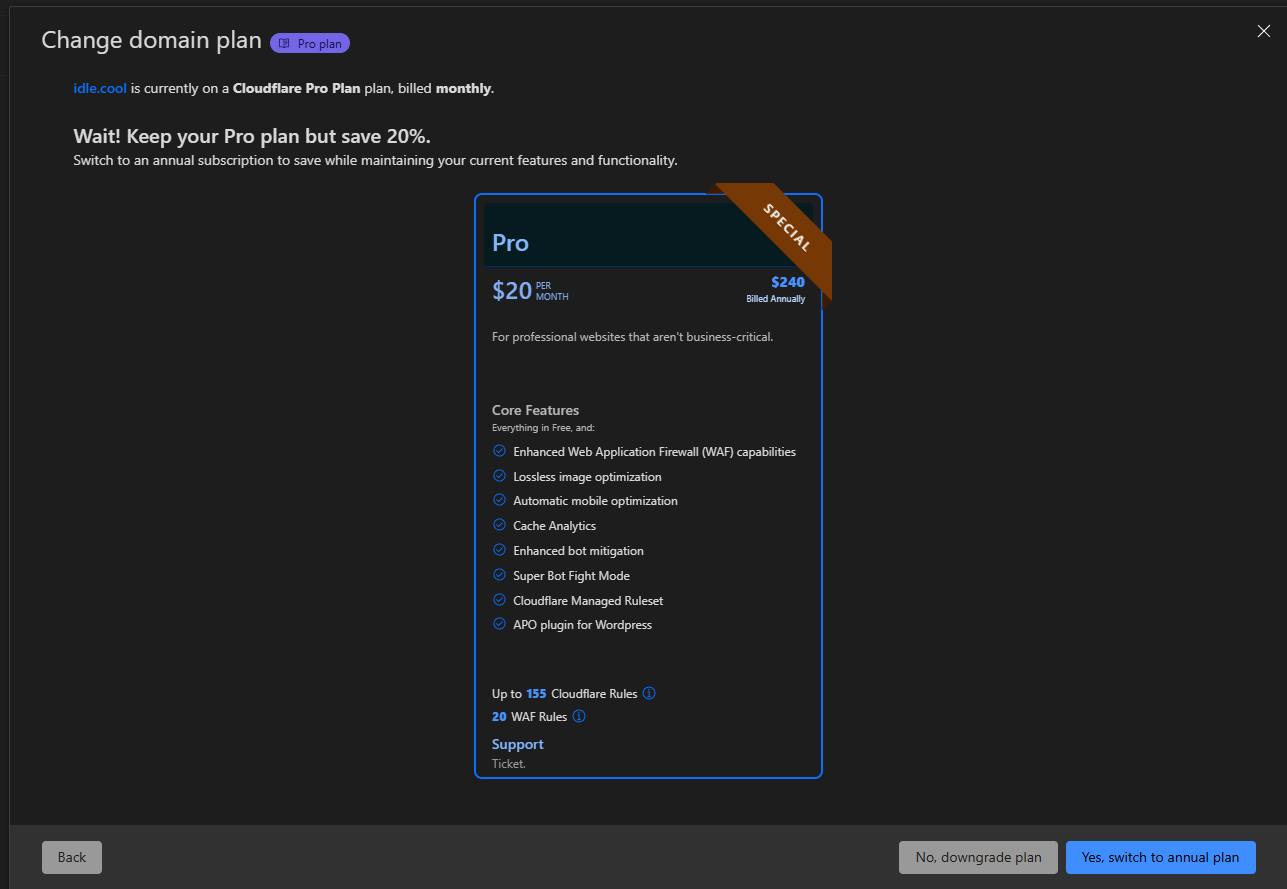Viewport: 1287px width, 889px height.
Task: Click the $20 per month price
Action: [530, 291]
